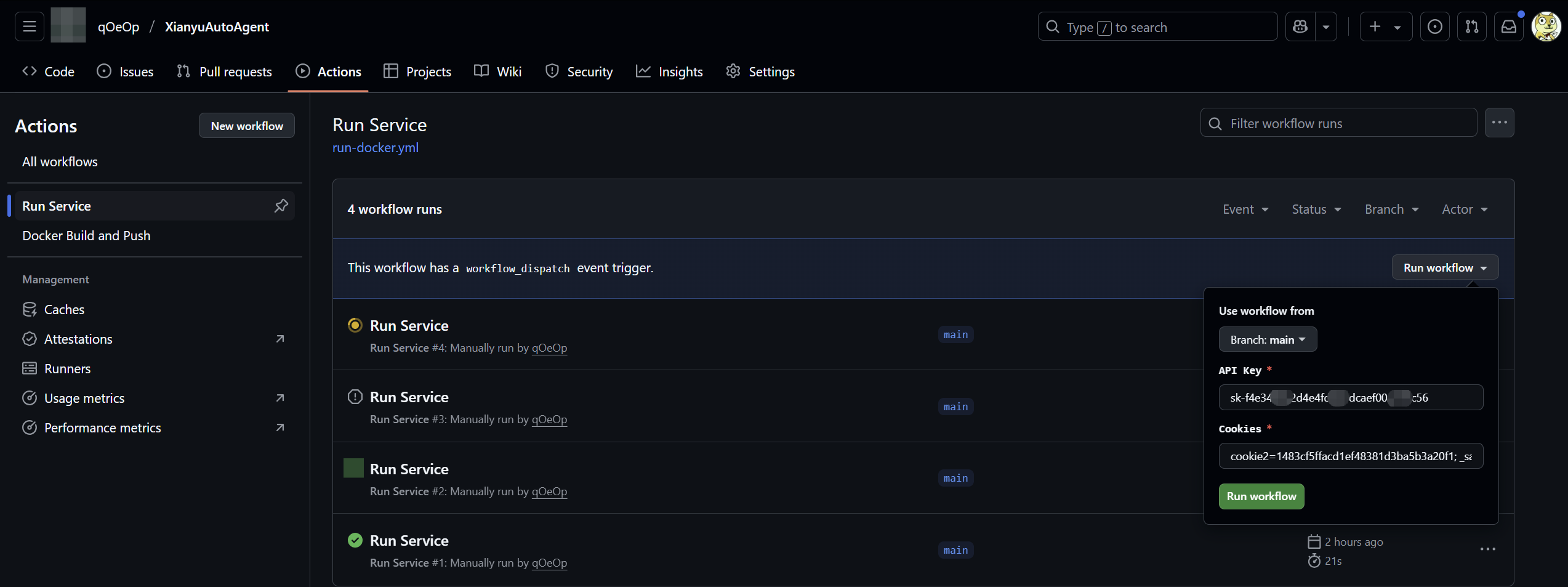Open Usage metrics page
Screen dimensions: 1568x587
(x=84, y=398)
